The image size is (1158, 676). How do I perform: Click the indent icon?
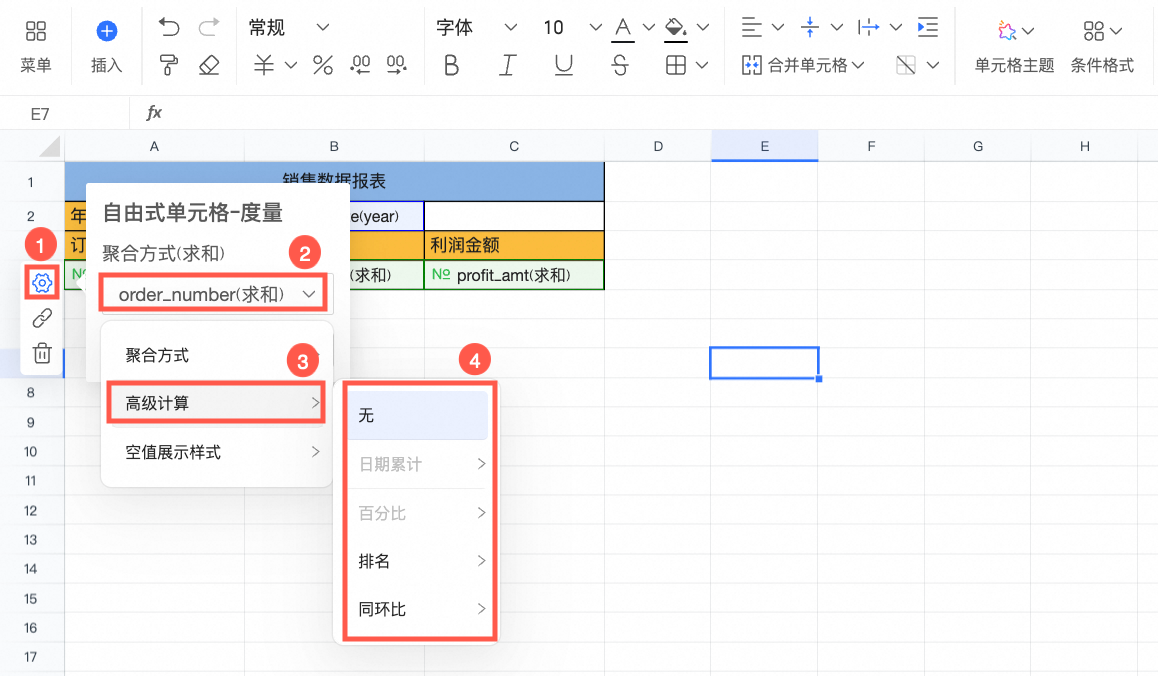point(928,27)
